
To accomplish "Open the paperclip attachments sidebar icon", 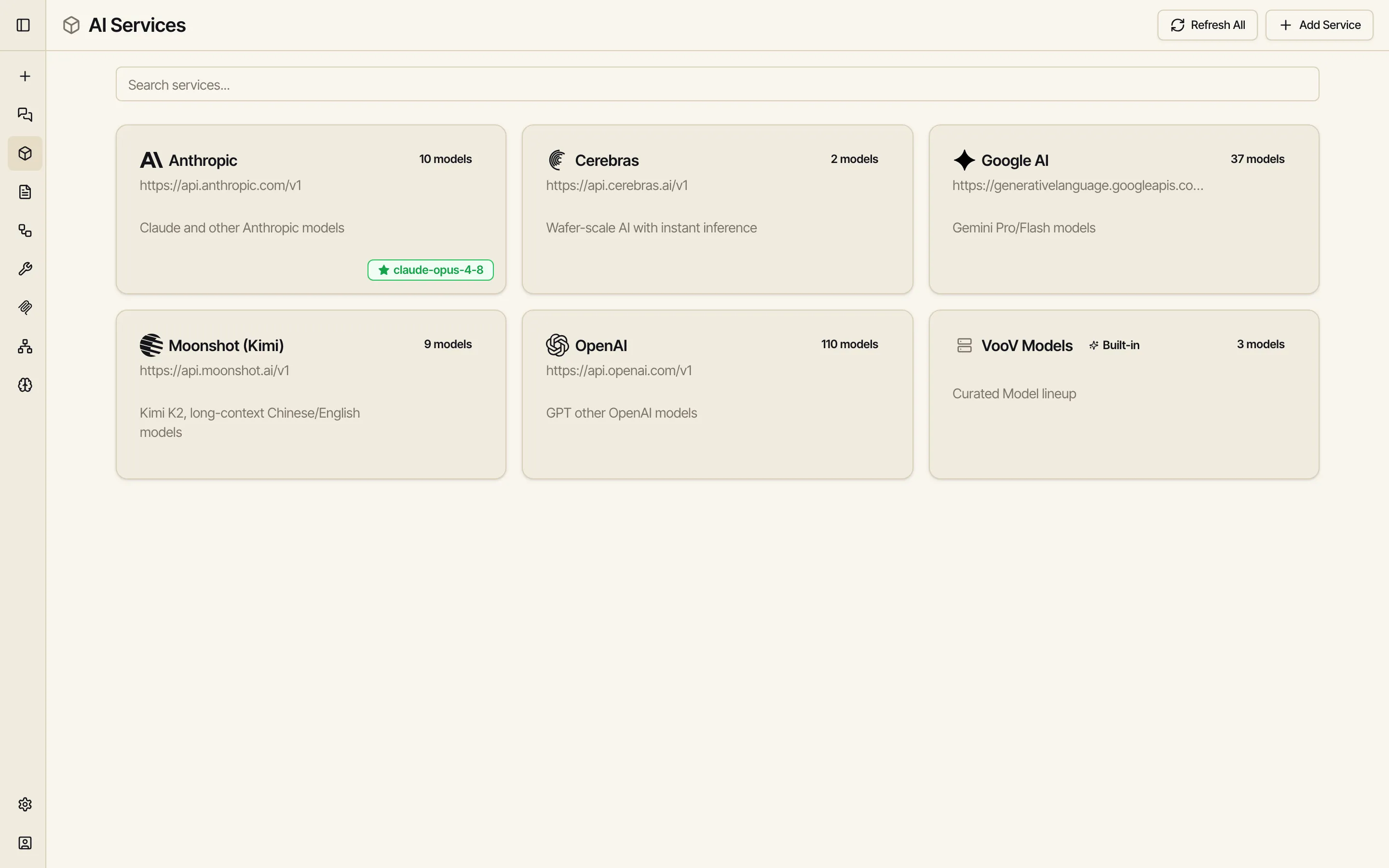I will pyautogui.click(x=25, y=308).
